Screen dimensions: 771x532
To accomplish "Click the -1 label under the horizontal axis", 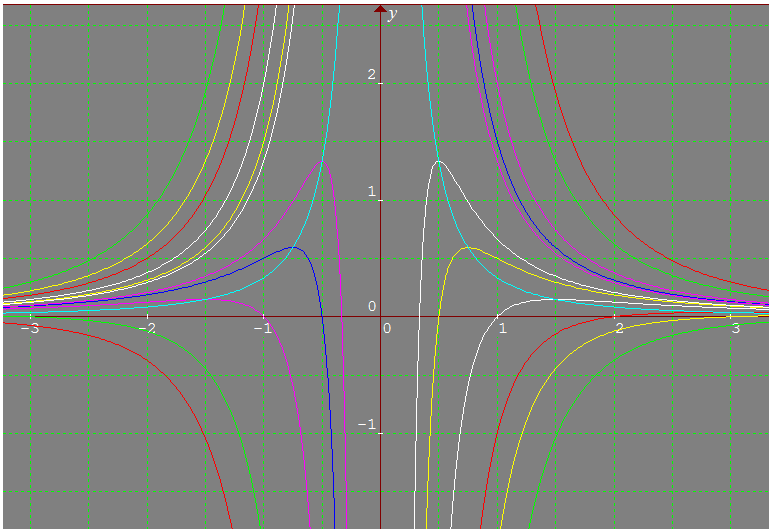I will pyautogui.click(x=263, y=328).
